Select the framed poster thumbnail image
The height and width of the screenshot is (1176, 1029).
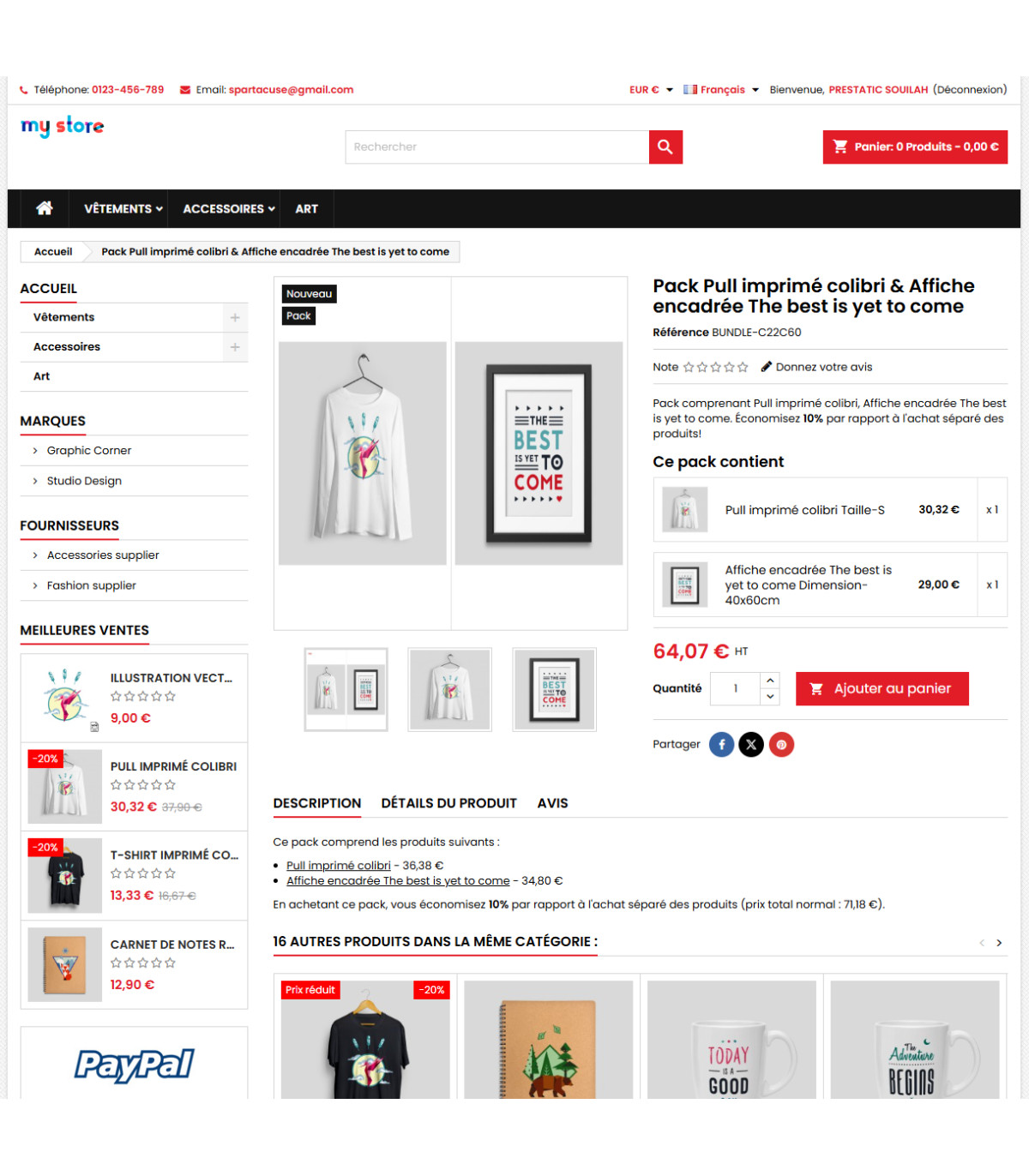tap(555, 689)
